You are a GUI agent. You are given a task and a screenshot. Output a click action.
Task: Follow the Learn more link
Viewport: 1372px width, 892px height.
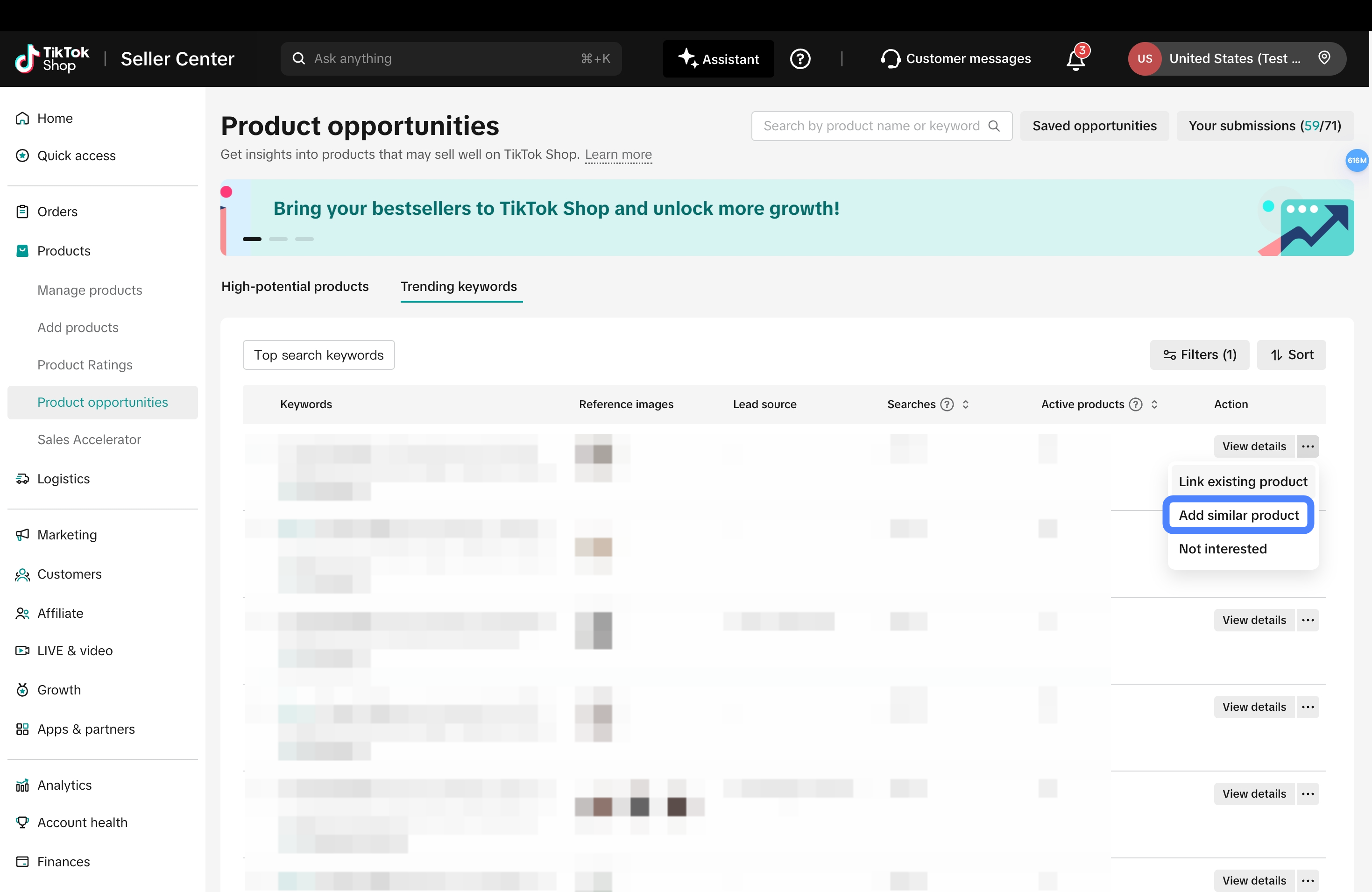618,155
